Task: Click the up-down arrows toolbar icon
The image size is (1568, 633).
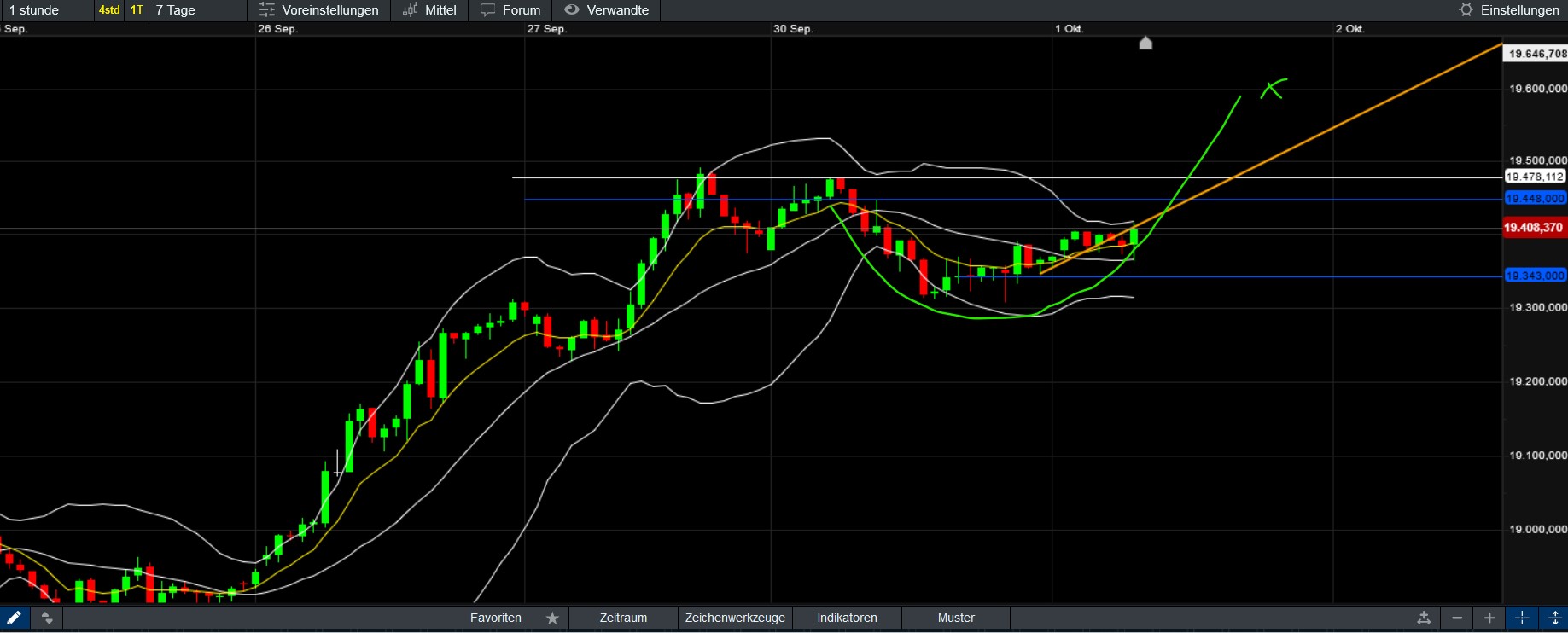Action: 47,618
